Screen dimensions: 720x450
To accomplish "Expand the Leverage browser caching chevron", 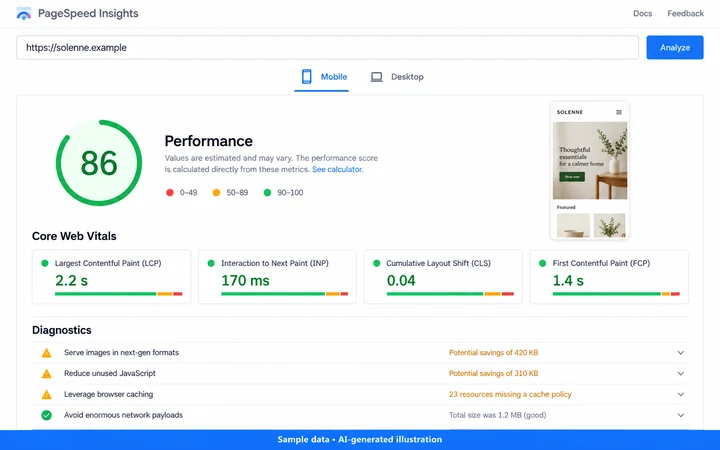I will click(681, 394).
